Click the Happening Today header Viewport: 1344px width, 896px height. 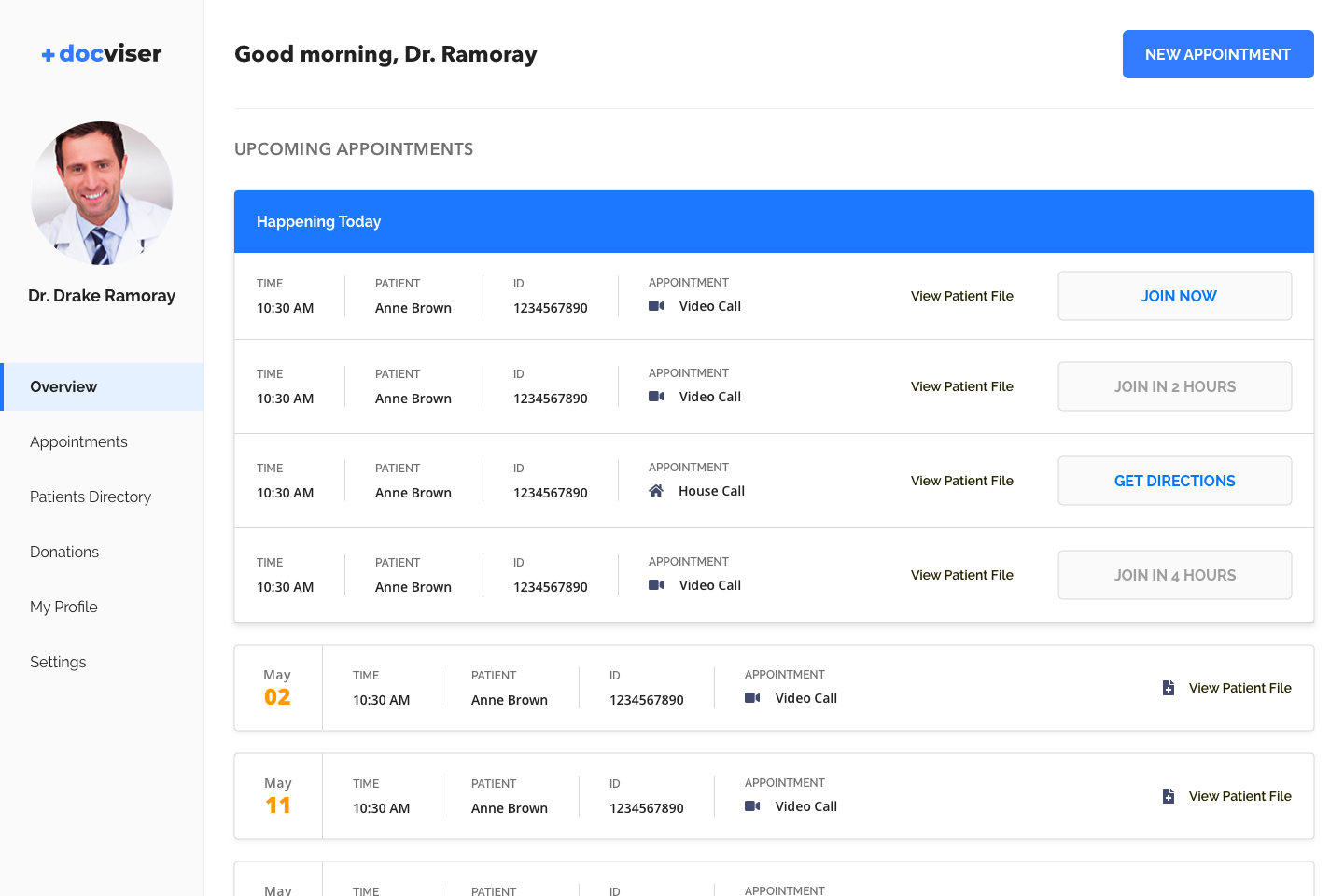(x=774, y=221)
